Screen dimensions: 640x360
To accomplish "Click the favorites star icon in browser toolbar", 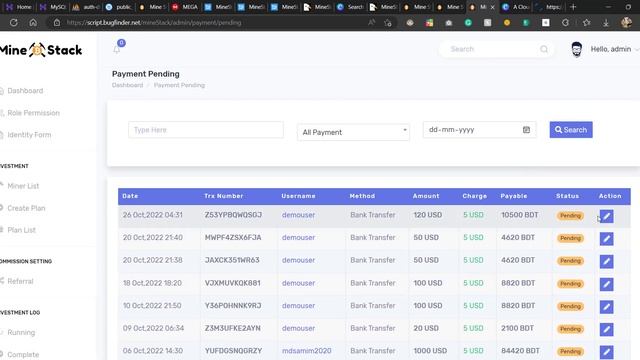I will coord(587,23).
